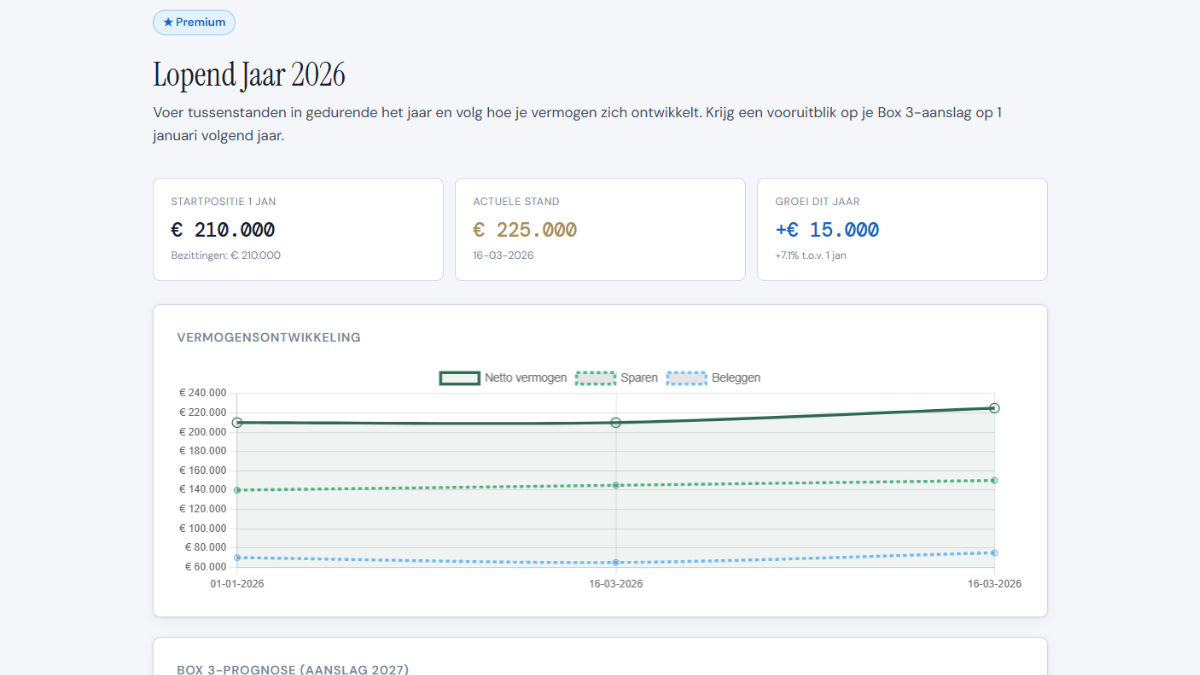The image size is (1200, 675).
Task: Click the dotted Sparen legend swatch
Action: click(595, 378)
